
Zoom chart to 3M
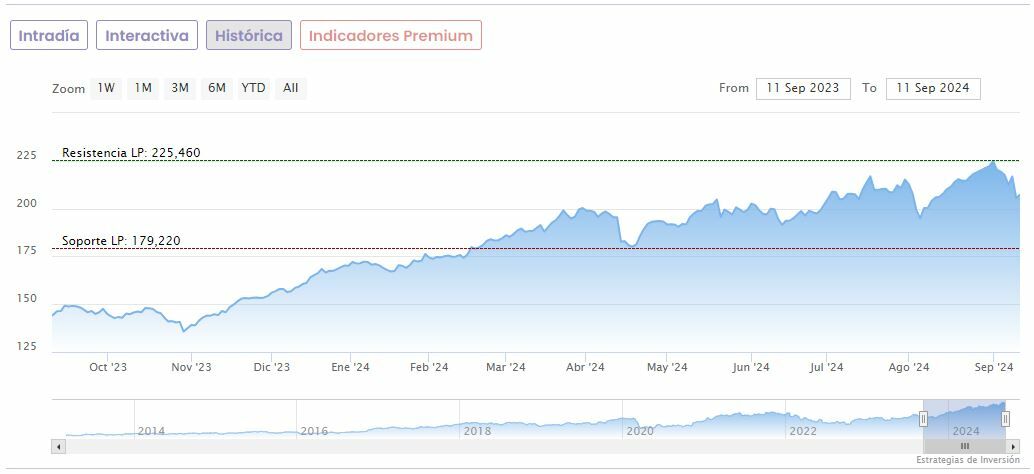pos(180,88)
